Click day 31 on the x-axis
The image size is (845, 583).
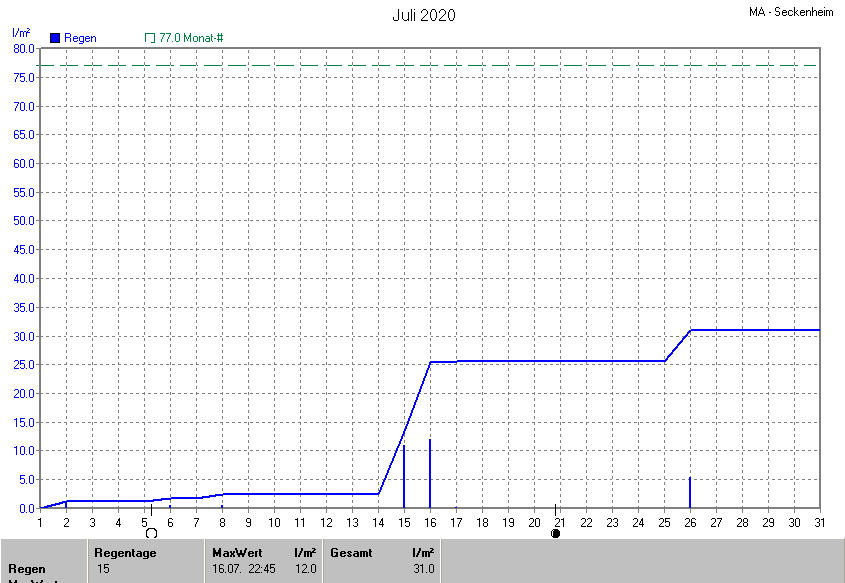point(820,522)
